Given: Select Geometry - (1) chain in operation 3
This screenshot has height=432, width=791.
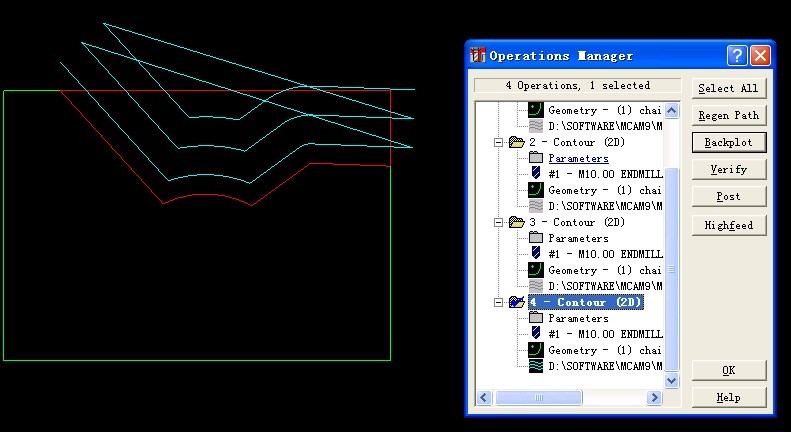Looking at the screenshot, I should [x=604, y=270].
